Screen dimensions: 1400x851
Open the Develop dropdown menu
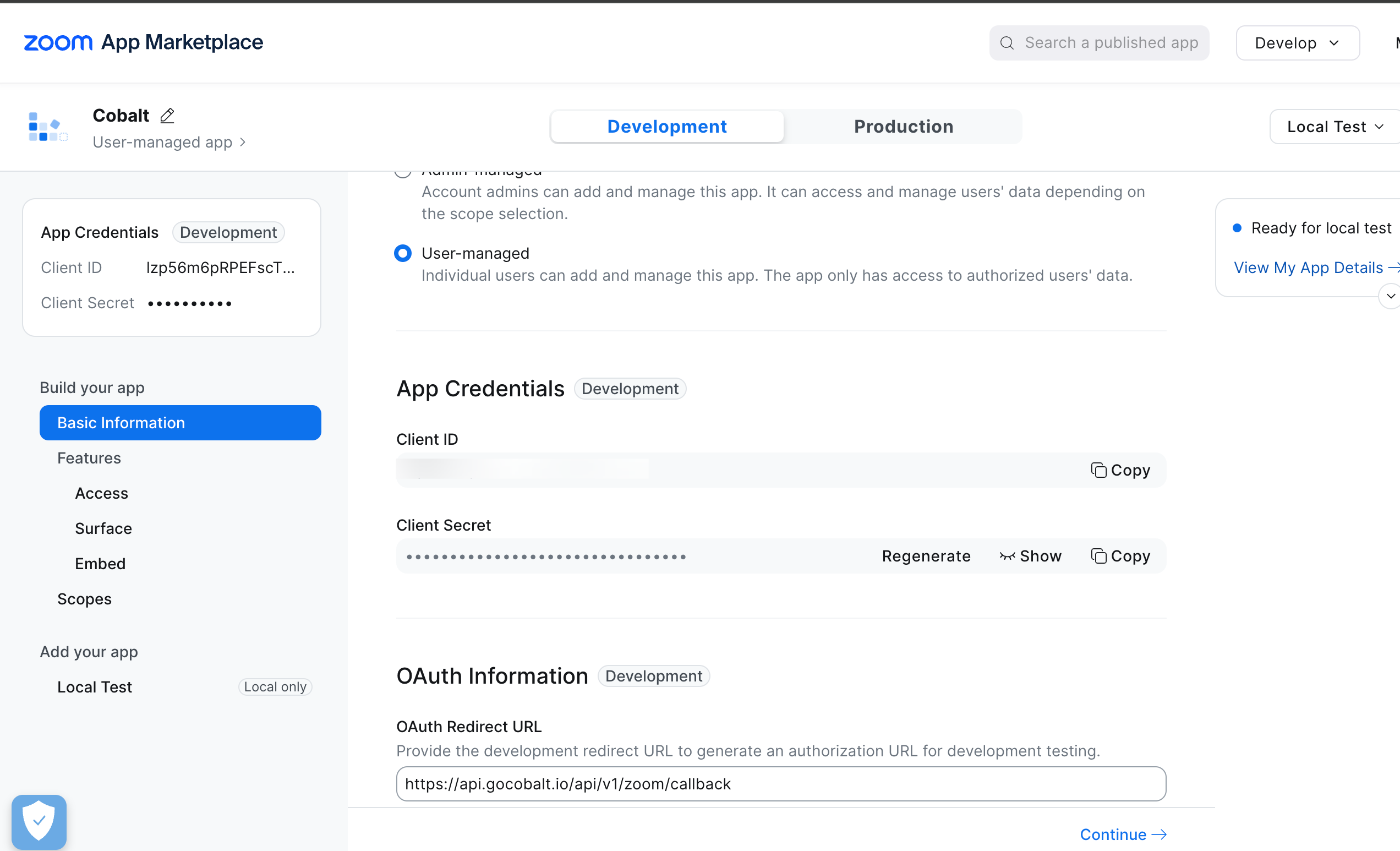[1297, 42]
